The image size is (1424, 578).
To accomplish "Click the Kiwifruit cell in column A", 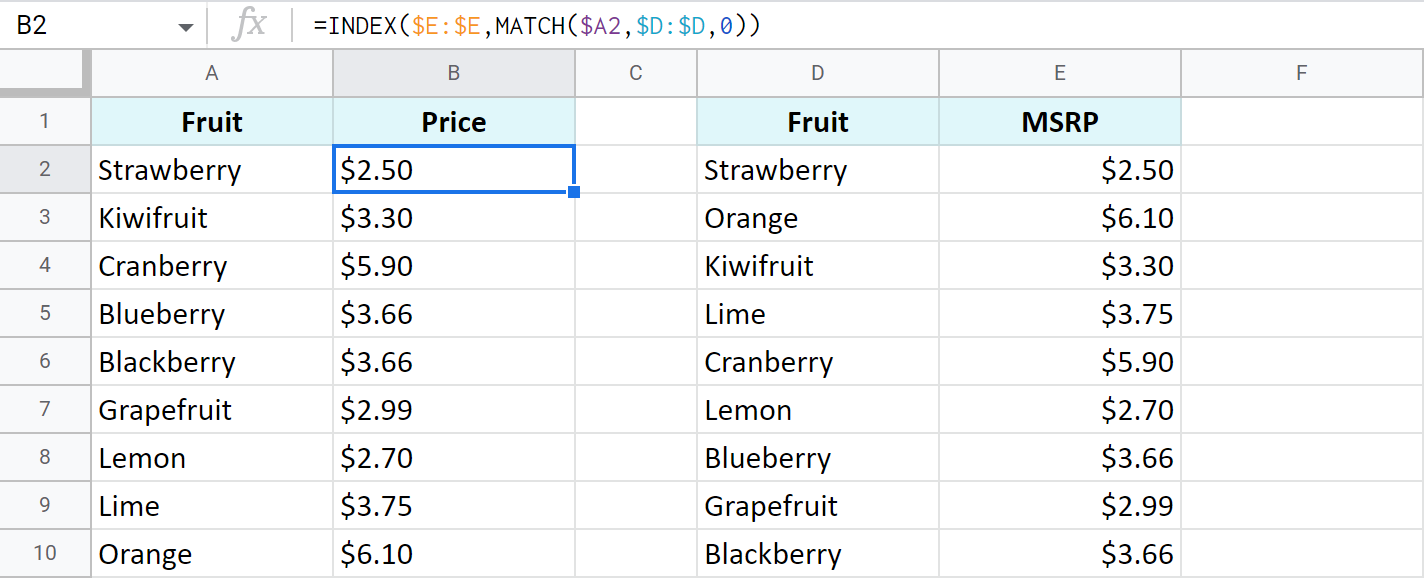I will point(212,218).
